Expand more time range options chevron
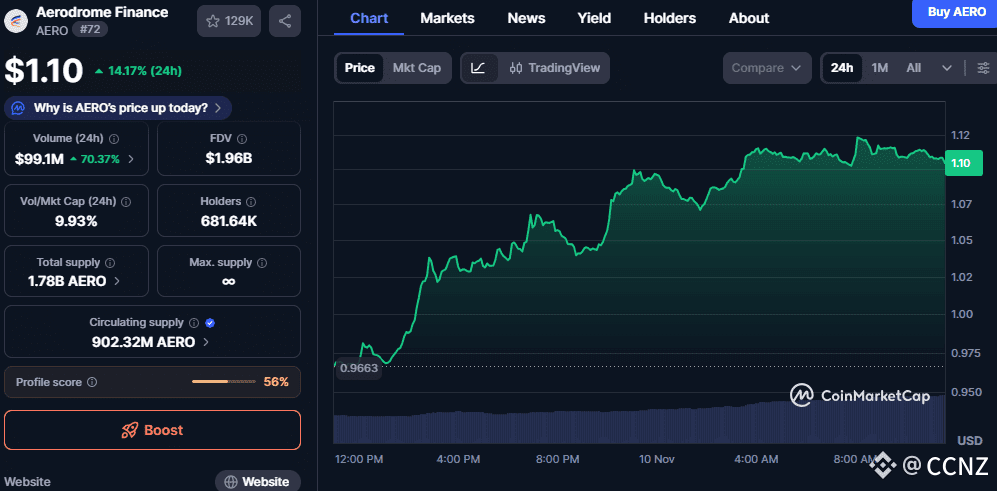The image size is (997, 491). click(947, 68)
